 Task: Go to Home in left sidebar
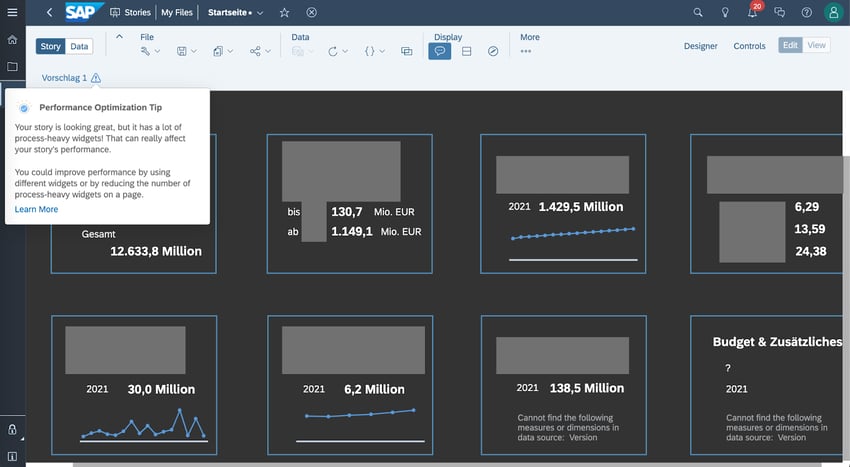click(12, 40)
